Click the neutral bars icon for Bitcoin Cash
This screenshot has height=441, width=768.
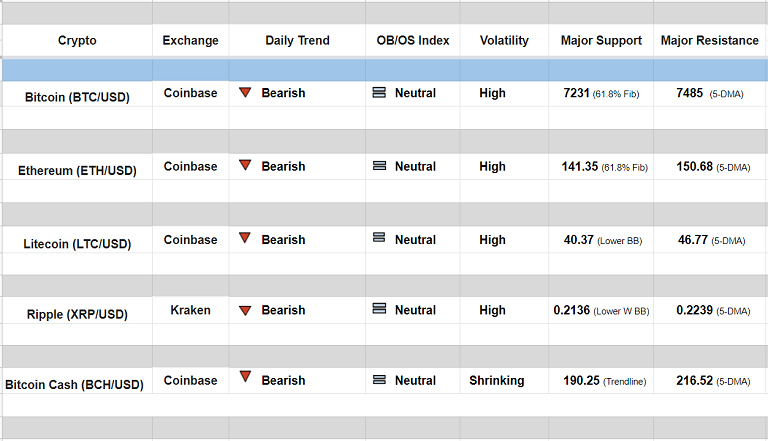[x=379, y=380]
